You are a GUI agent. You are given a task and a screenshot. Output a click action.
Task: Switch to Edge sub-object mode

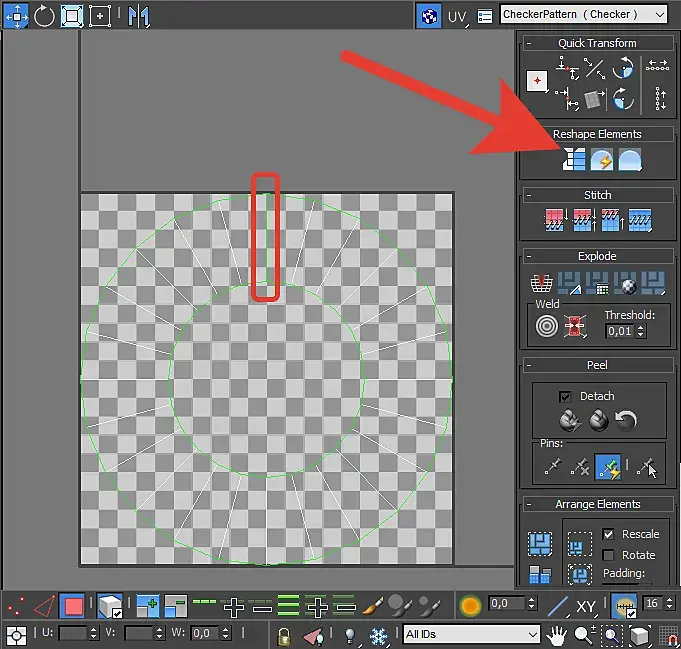(44, 606)
